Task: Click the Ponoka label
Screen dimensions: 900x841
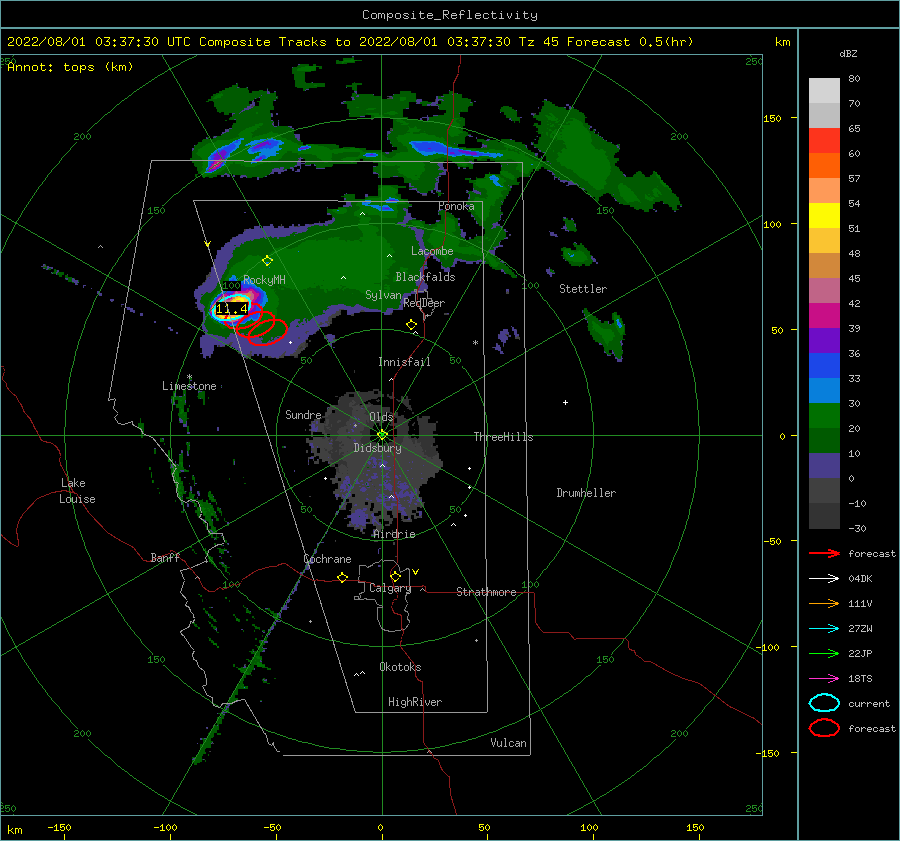Action: pos(456,206)
